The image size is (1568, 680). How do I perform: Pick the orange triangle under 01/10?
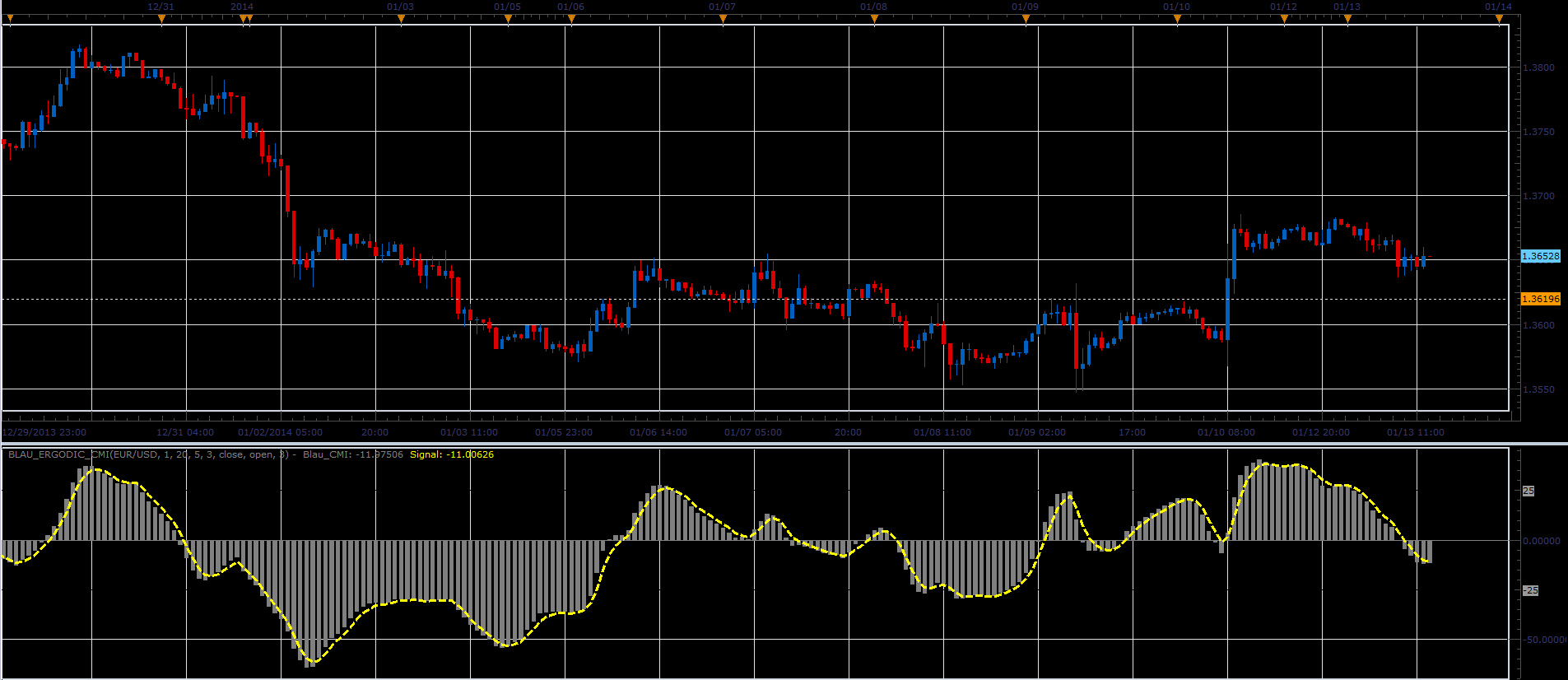click(1177, 18)
